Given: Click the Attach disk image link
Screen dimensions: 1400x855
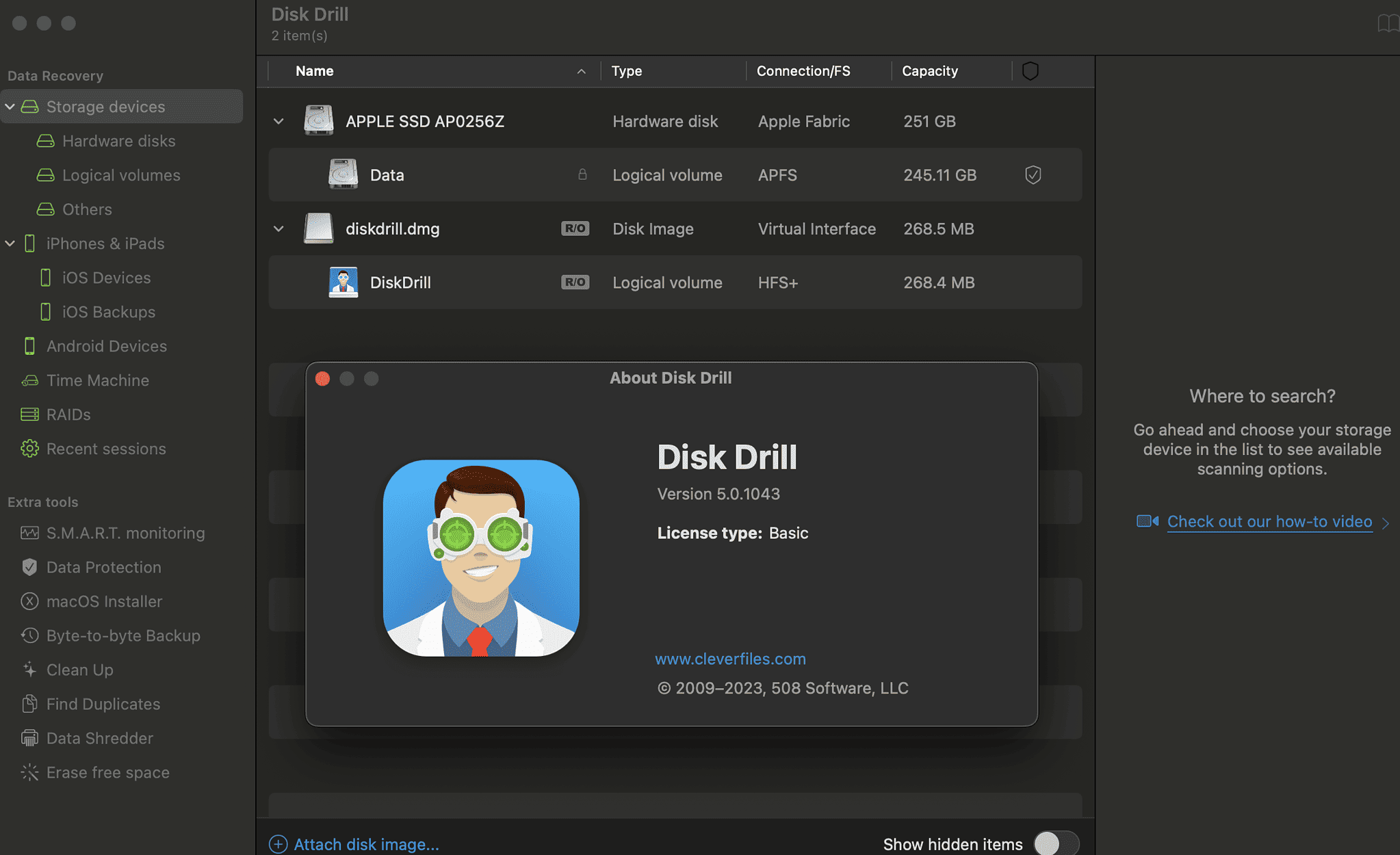Looking at the screenshot, I should pyautogui.click(x=366, y=844).
